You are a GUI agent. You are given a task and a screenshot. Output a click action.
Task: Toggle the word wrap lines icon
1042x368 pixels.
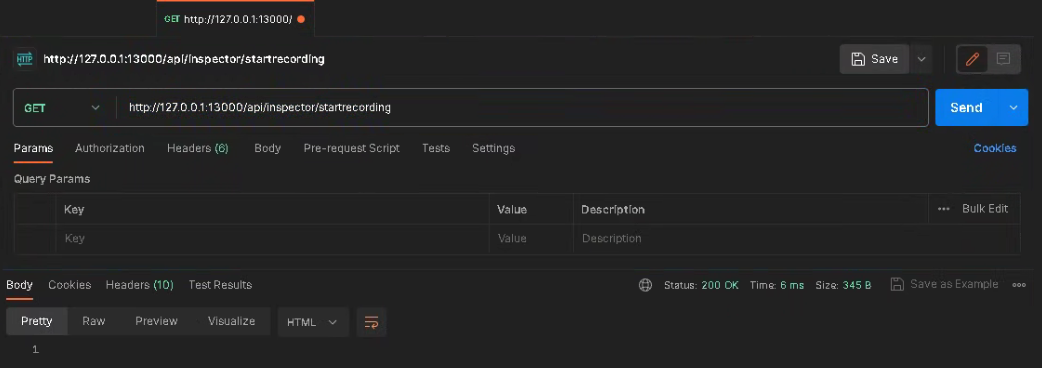(x=371, y=322)
